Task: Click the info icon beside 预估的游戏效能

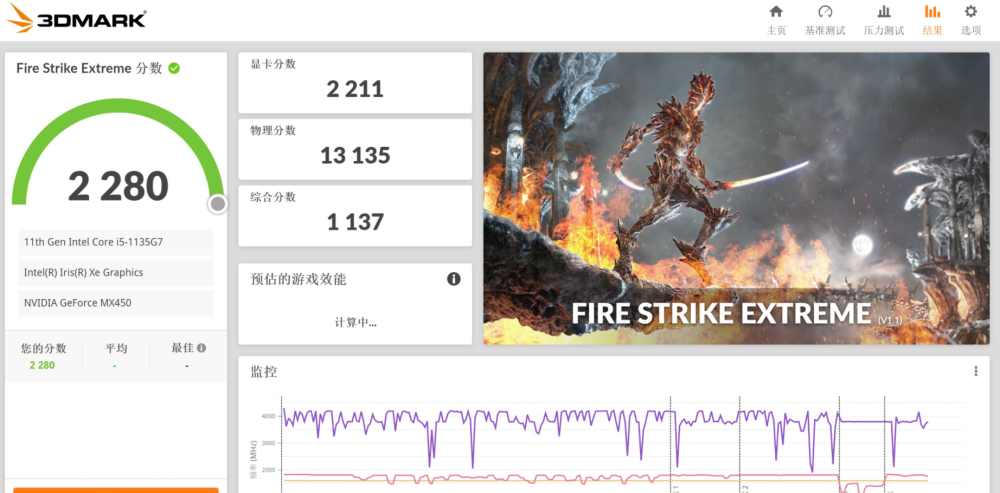Action: coord(453,279)
